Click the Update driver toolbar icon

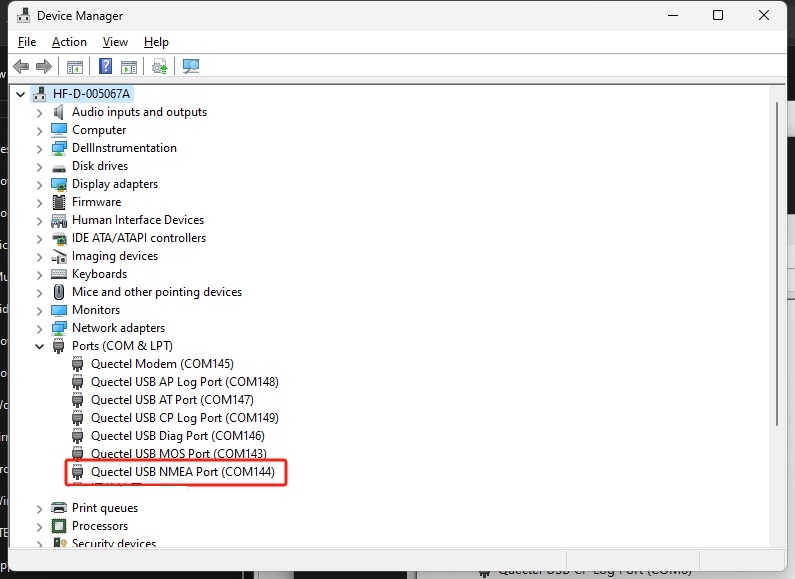click(x=159, y=66)
